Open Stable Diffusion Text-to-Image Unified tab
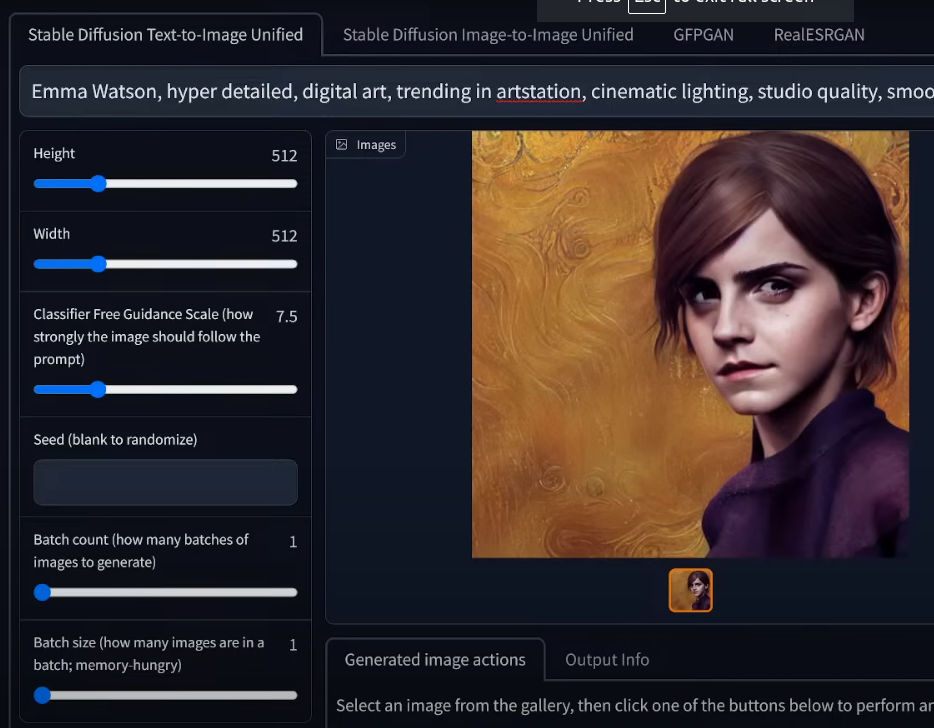This screenshot has height=728, width=934. tap(166, 35)
